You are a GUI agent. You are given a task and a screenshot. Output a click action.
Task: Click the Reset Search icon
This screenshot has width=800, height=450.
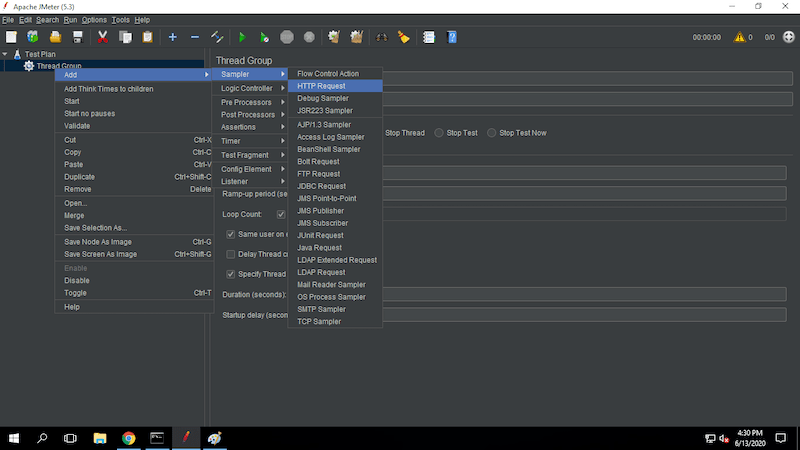(x=404, y=37)
